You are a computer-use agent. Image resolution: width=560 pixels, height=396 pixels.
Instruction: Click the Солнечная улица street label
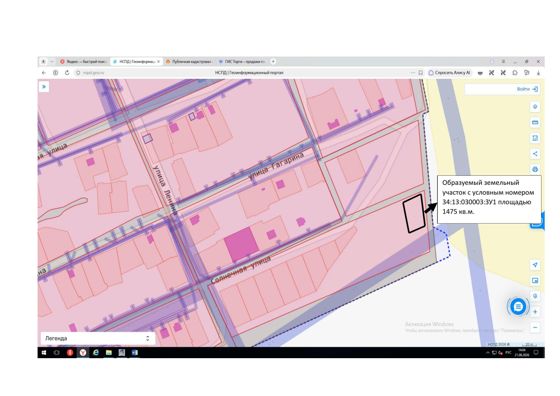click(241, 269)
